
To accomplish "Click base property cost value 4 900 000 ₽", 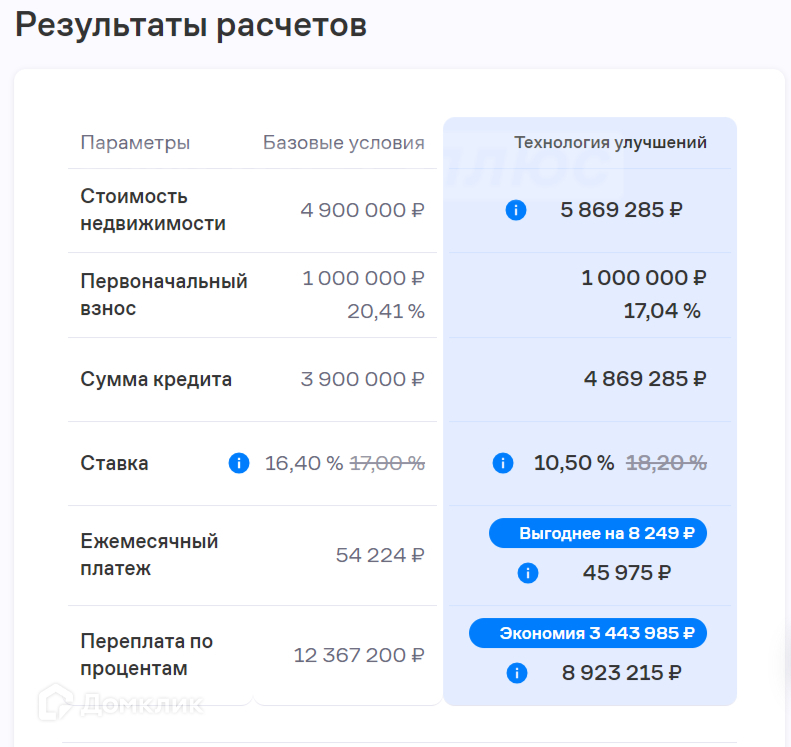I will tap(362, 211).
